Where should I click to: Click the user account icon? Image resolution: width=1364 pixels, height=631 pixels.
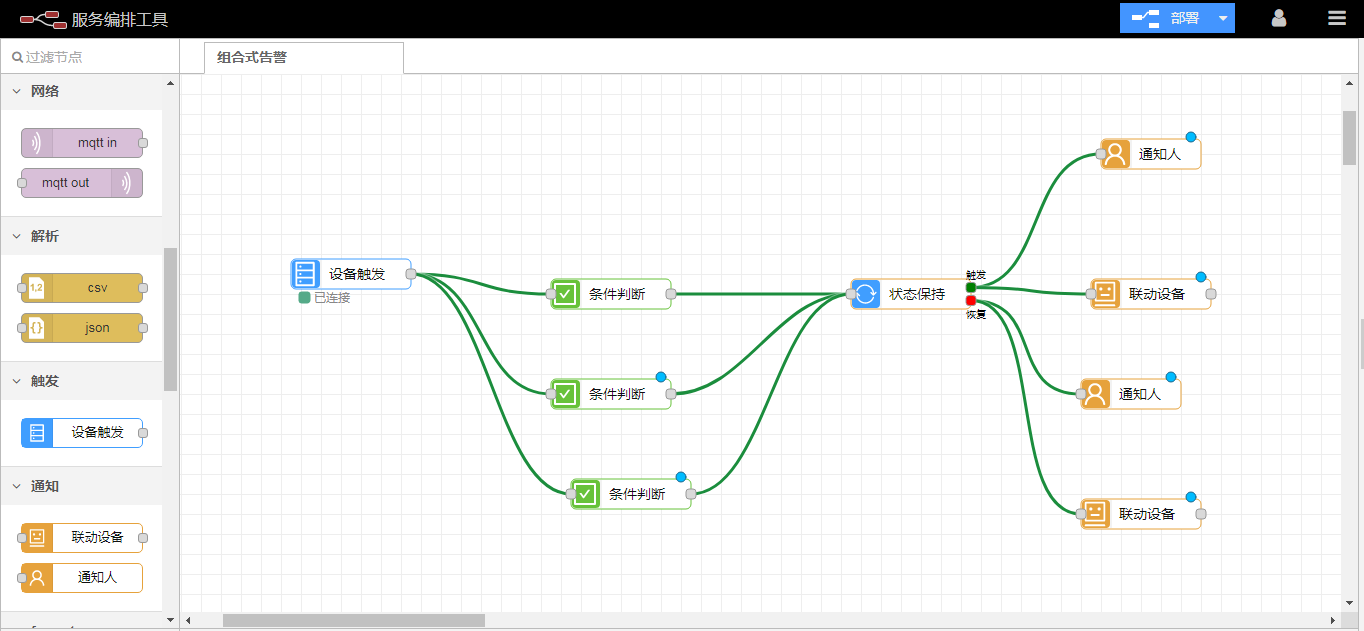pyautogui.click(x=1278, y=18)
